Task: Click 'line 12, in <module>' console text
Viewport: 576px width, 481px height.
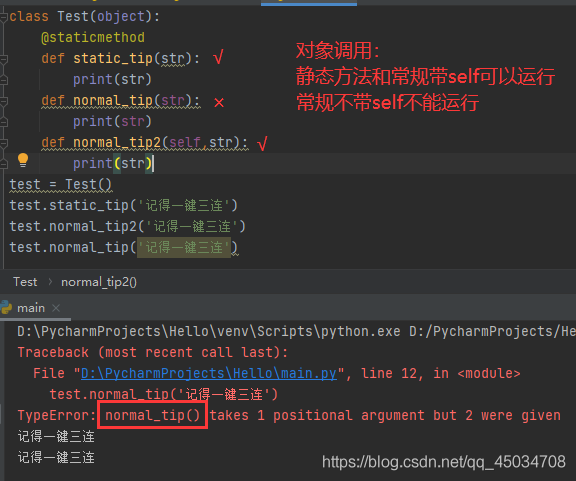Action: tap(440, 373)
